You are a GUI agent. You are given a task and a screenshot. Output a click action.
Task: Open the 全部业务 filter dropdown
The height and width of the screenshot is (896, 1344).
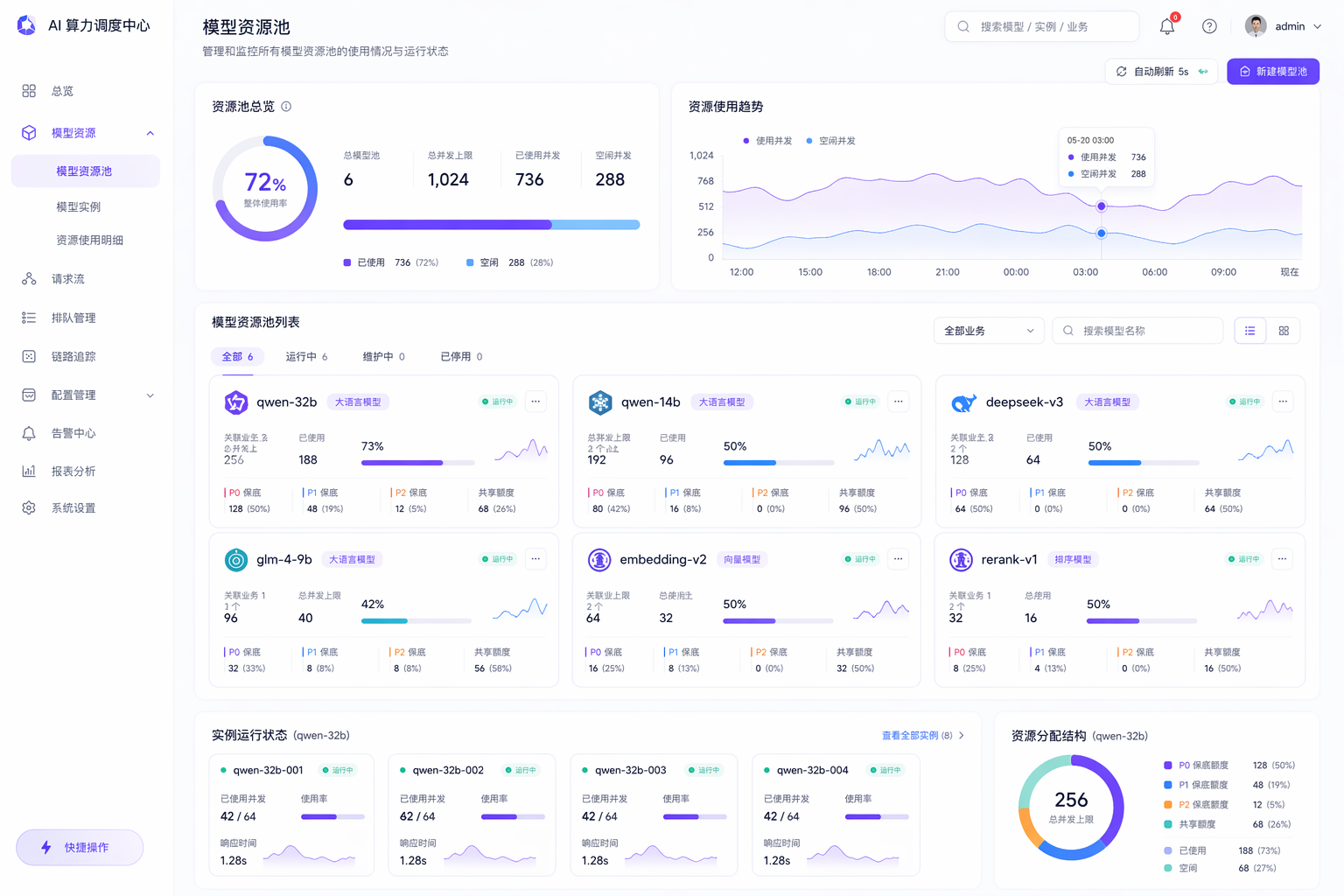coord(988,331)
